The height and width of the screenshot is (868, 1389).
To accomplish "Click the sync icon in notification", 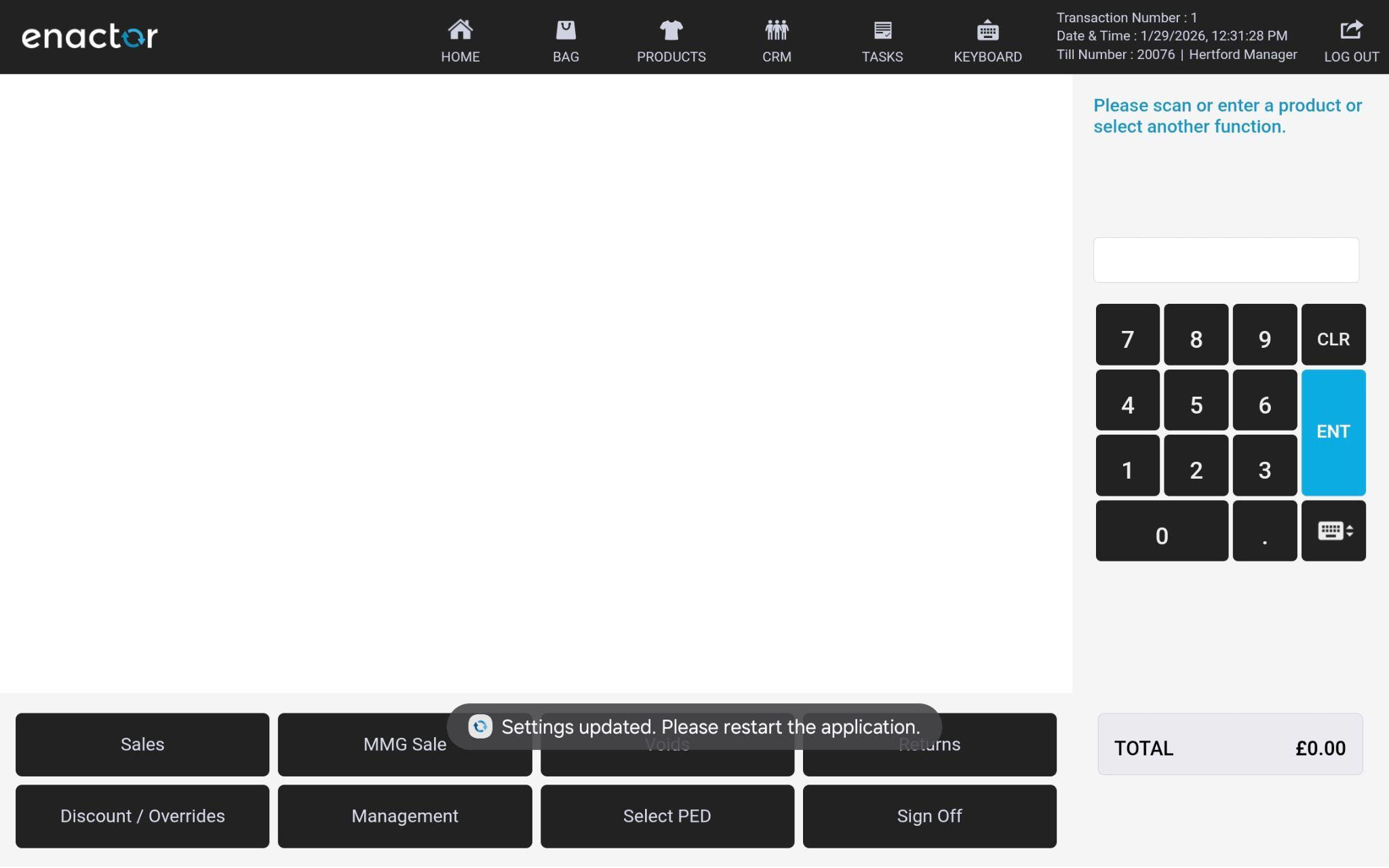I will (x=480, y=727).
